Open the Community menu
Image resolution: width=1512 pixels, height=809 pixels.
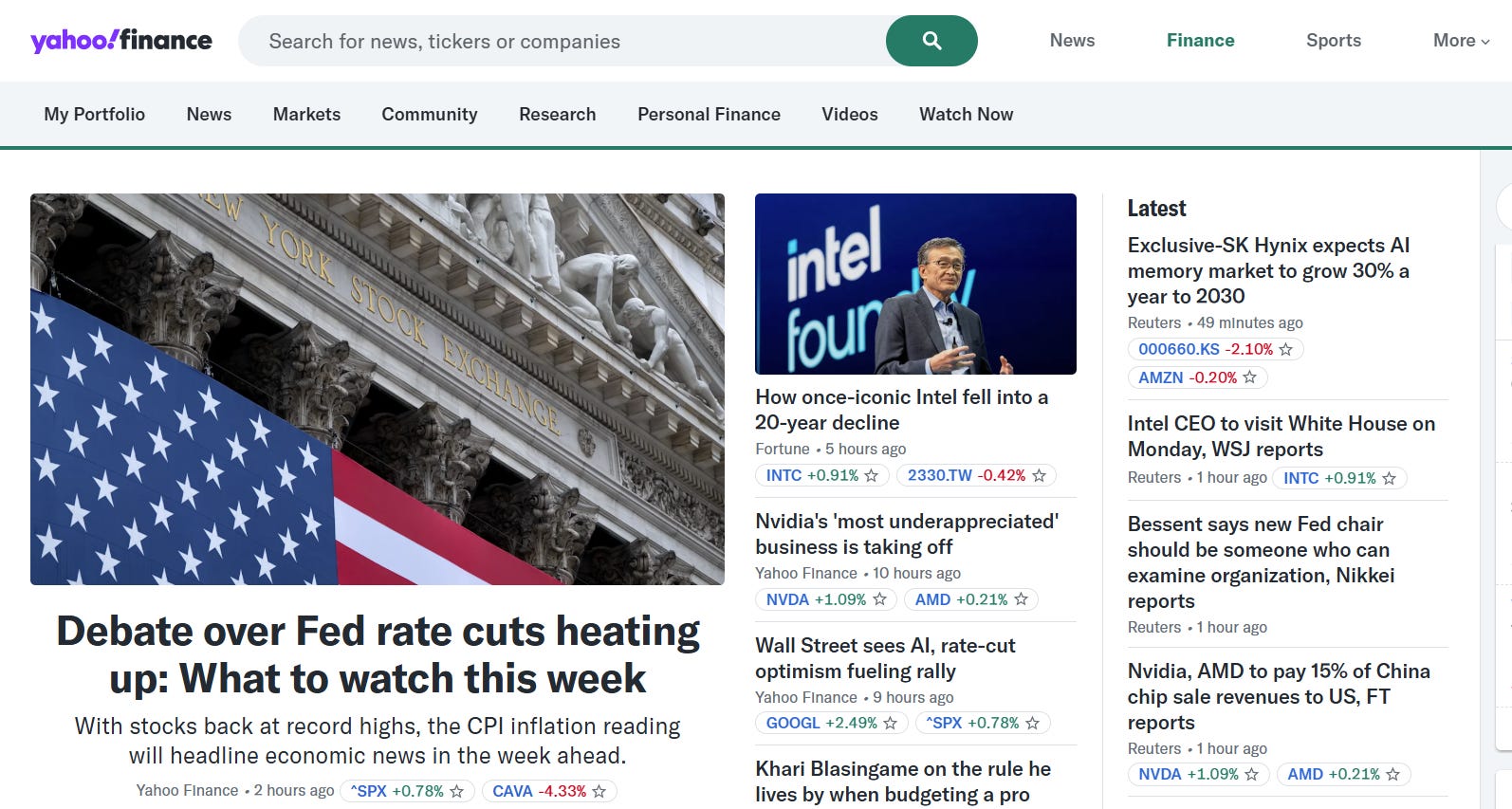tap(430, 114)
